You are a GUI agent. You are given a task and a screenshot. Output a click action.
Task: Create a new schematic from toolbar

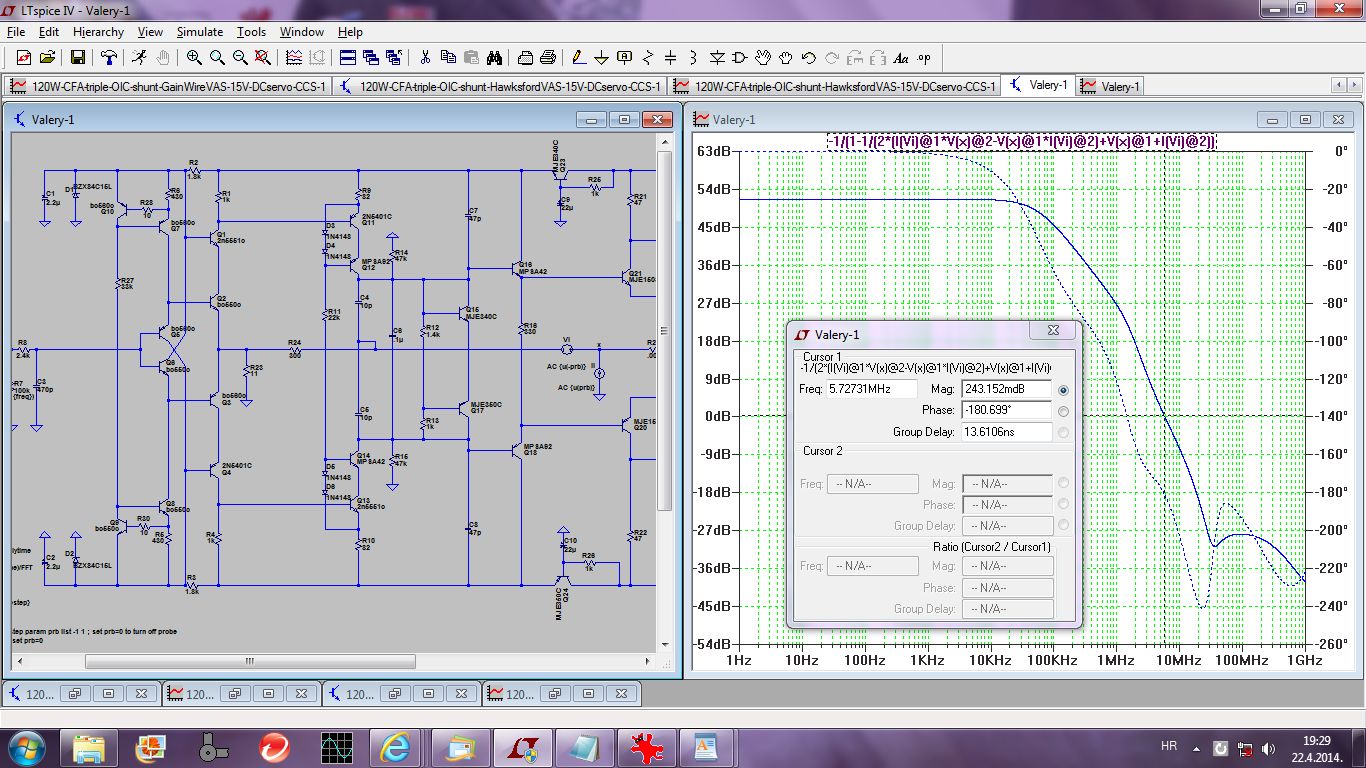point(23,58)
